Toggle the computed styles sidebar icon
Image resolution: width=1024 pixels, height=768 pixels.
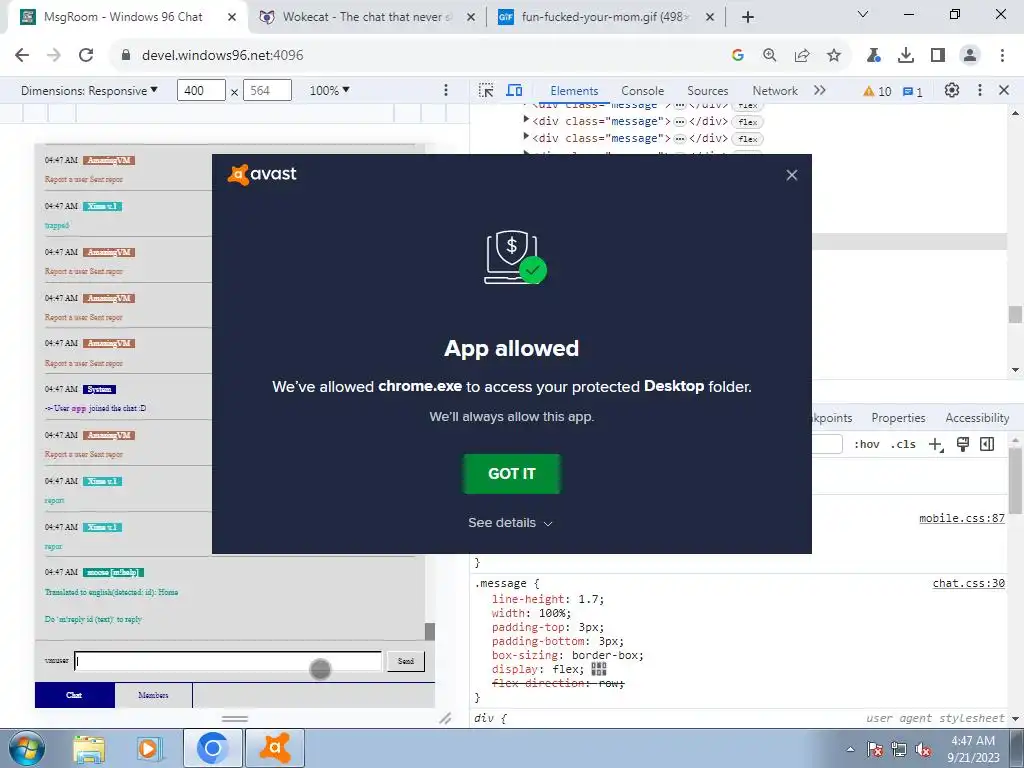click(987, 445)
